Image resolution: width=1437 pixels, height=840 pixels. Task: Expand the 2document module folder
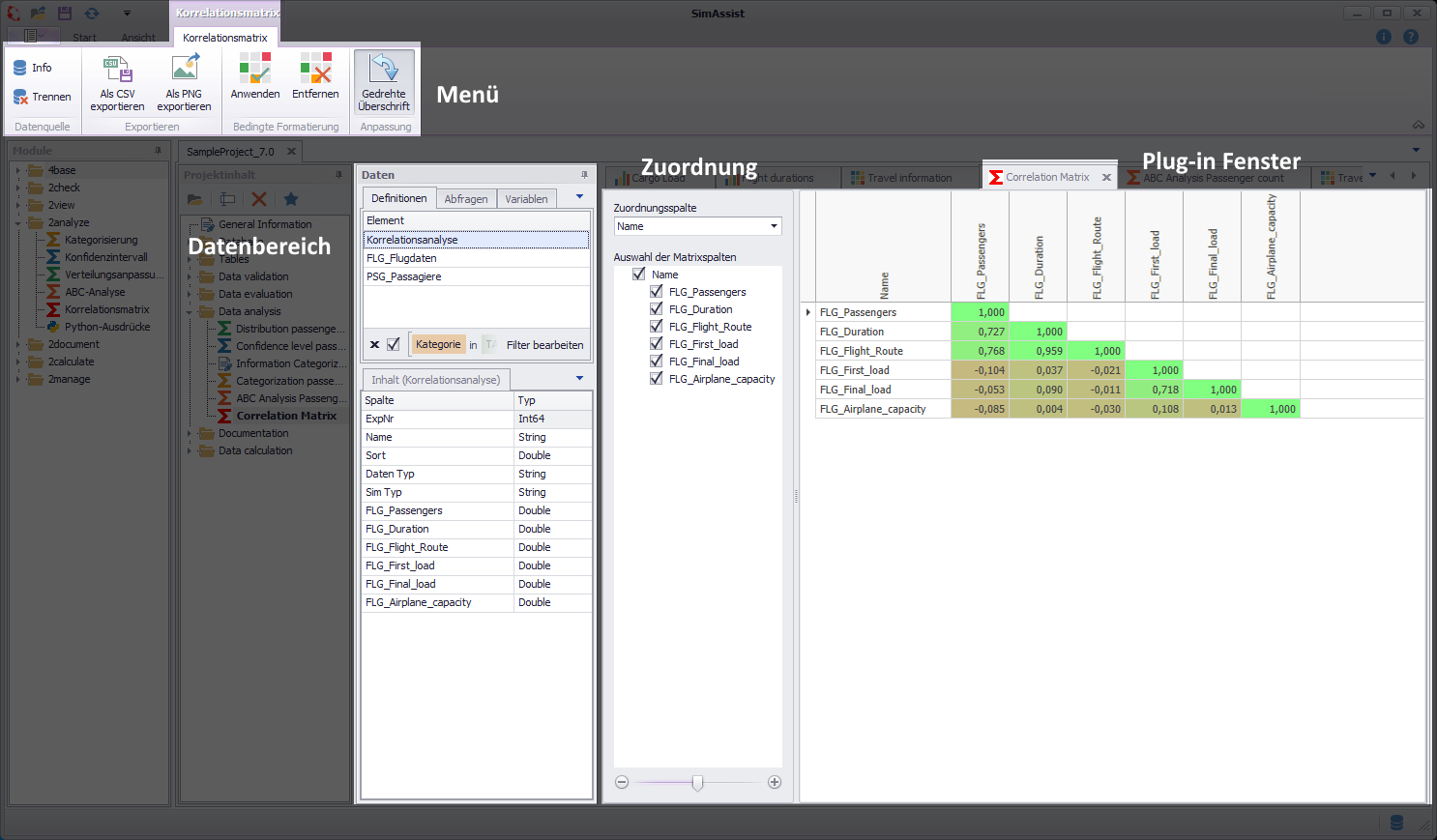(x=17, y=343)
